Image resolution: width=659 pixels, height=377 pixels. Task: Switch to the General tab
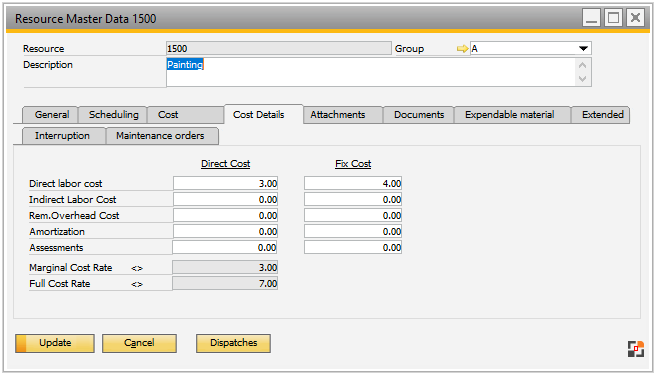(x=51, y=115)
